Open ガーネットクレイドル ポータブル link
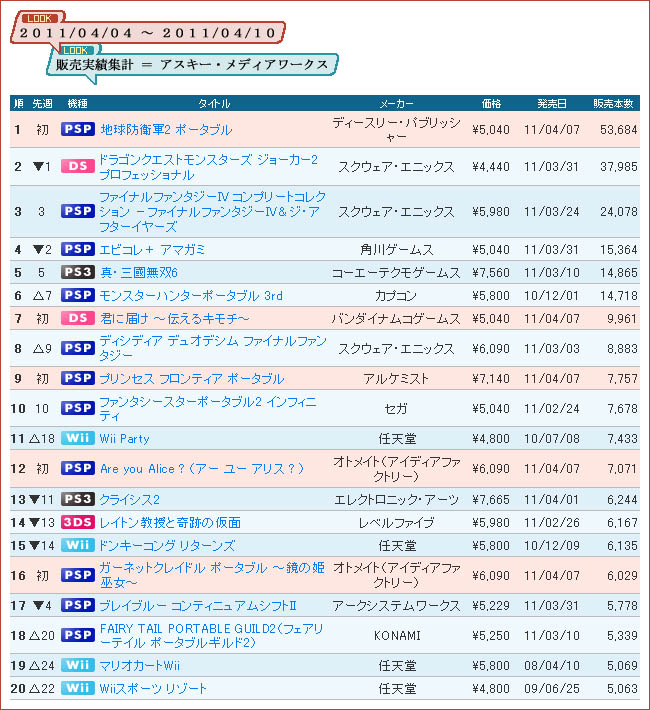 (x=212, y=575)
